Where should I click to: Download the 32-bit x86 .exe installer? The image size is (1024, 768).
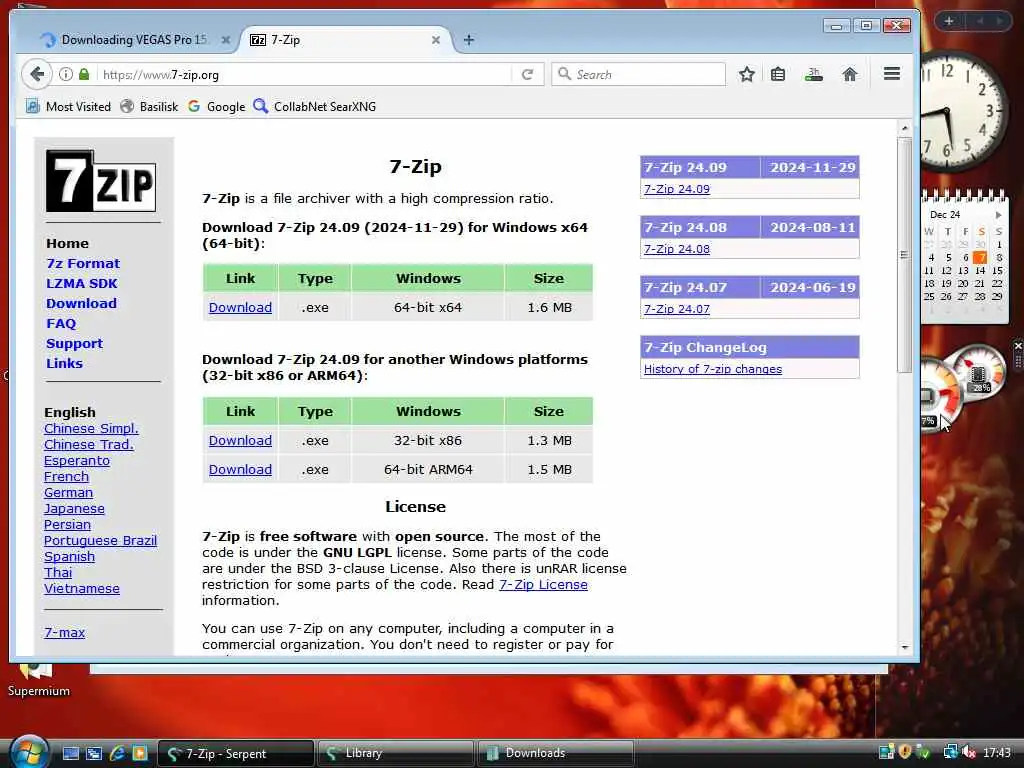pyautogui.click(x=240, y=440)
